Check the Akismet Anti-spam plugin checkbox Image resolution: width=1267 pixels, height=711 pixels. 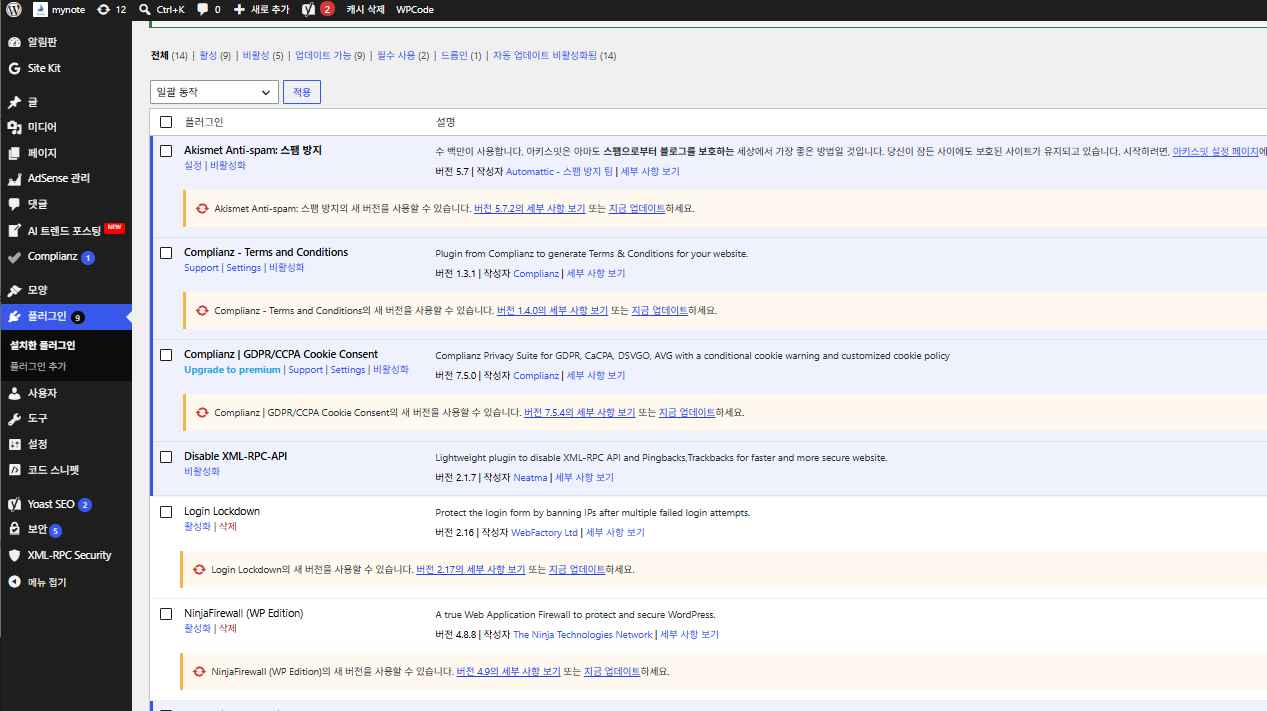click(166, 150)
